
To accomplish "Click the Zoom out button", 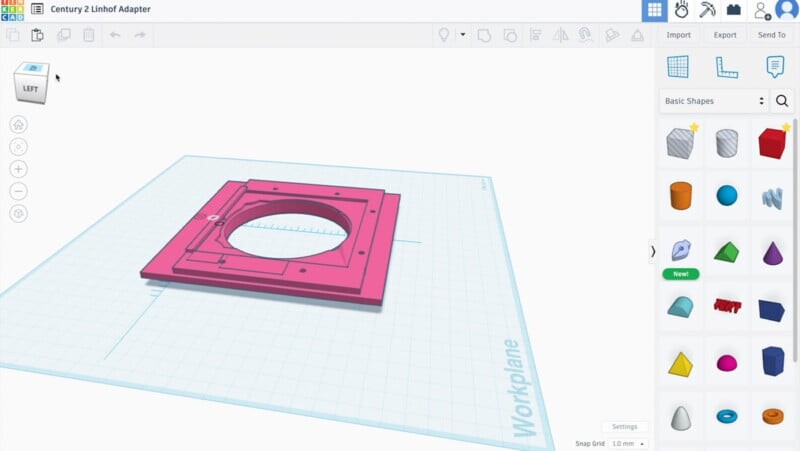I will click(18, 191).
